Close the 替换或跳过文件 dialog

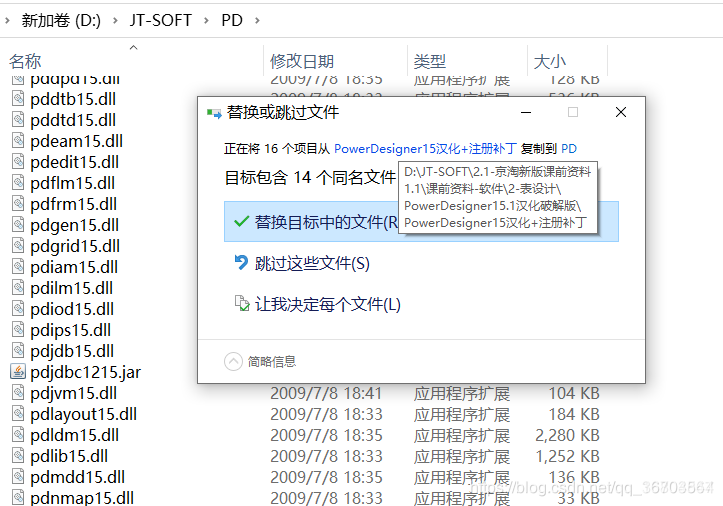coord(621,112)
